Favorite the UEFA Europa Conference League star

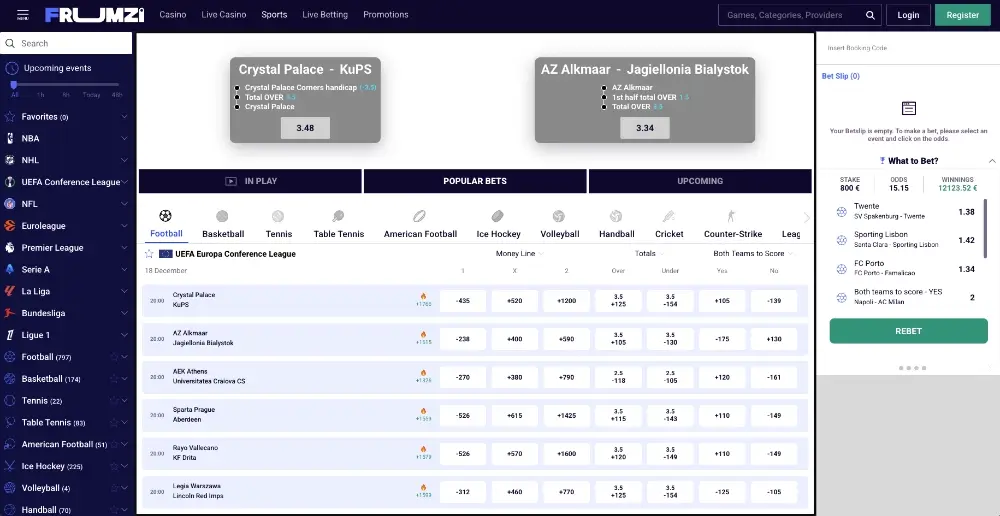[x=149, y=254]
